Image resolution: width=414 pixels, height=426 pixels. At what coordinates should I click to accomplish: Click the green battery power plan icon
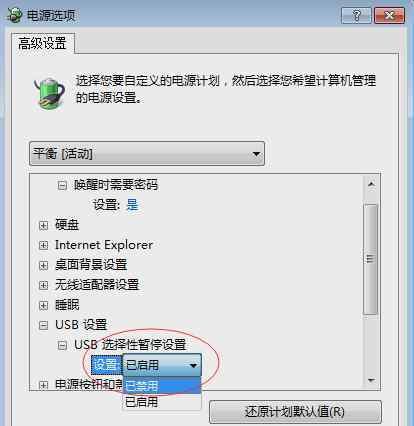[x=49, y=93]
